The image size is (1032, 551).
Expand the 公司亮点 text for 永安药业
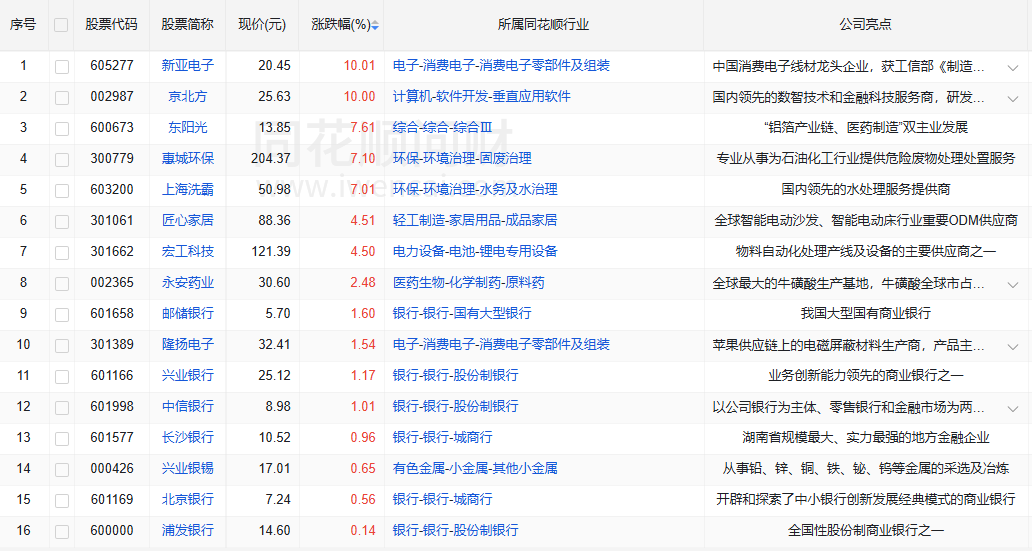coord(1013,284)
